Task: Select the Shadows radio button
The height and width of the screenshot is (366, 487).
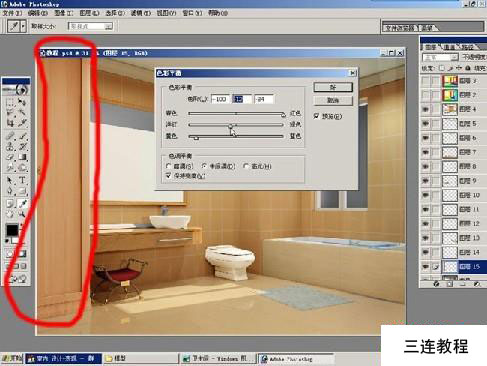Action: pos(169,166)
